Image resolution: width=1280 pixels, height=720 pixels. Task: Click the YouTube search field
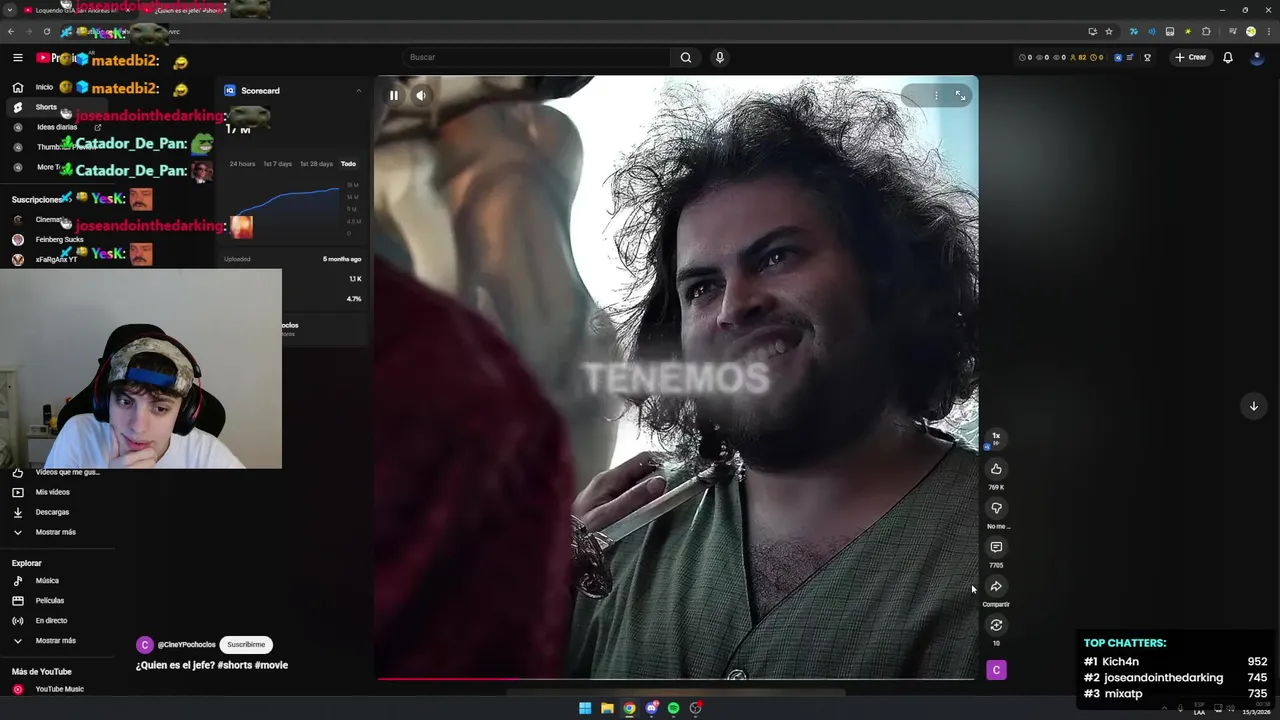[536, 57]
